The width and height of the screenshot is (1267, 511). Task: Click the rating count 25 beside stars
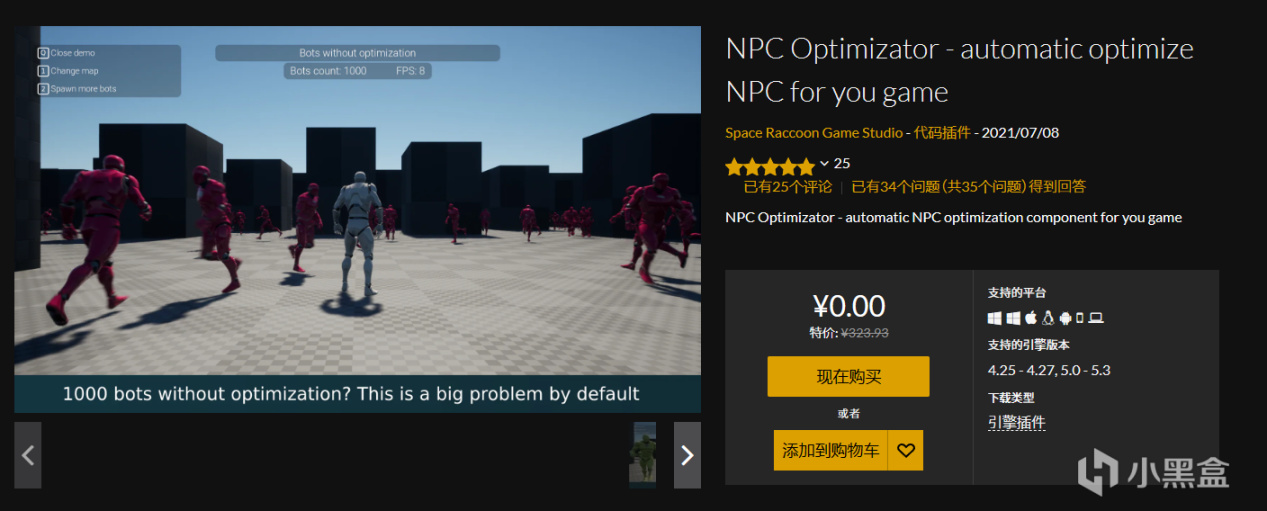[x=842, y=163]
